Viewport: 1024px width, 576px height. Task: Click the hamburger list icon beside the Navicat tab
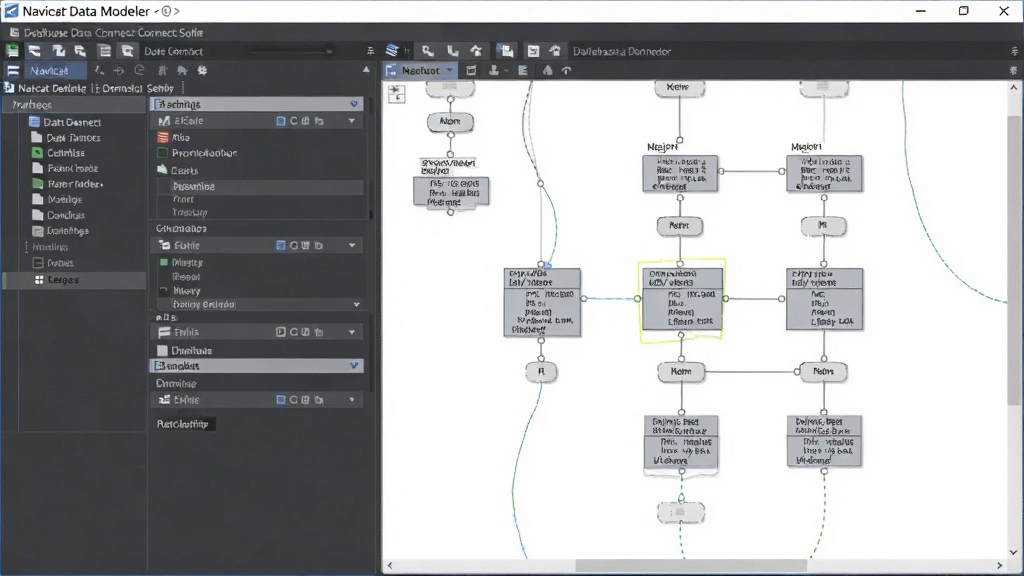click(13, 71)
